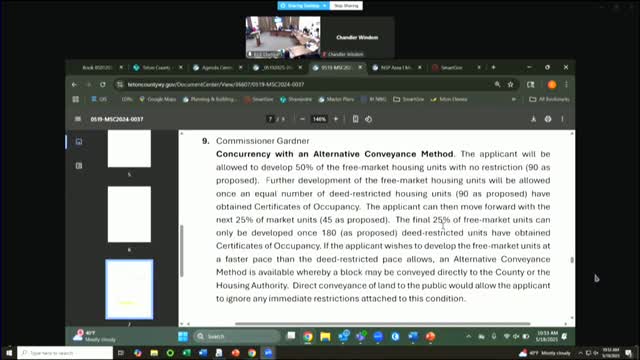This screenshot has height=360, width=640.
Task: Show document outline in PDF sidebar
Action: (x=79, y=166)
